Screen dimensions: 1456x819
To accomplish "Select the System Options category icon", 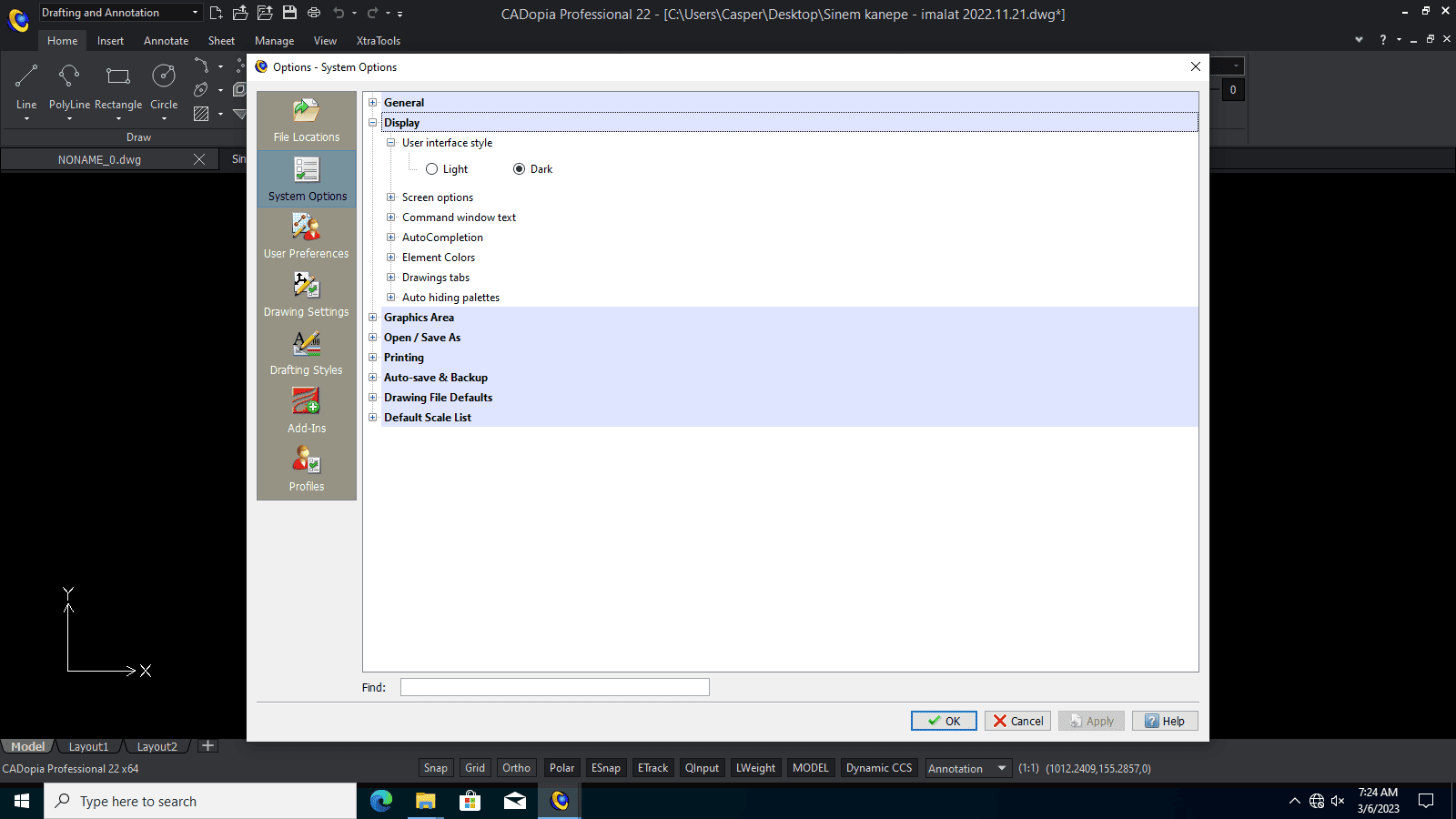I will (307, 178).
